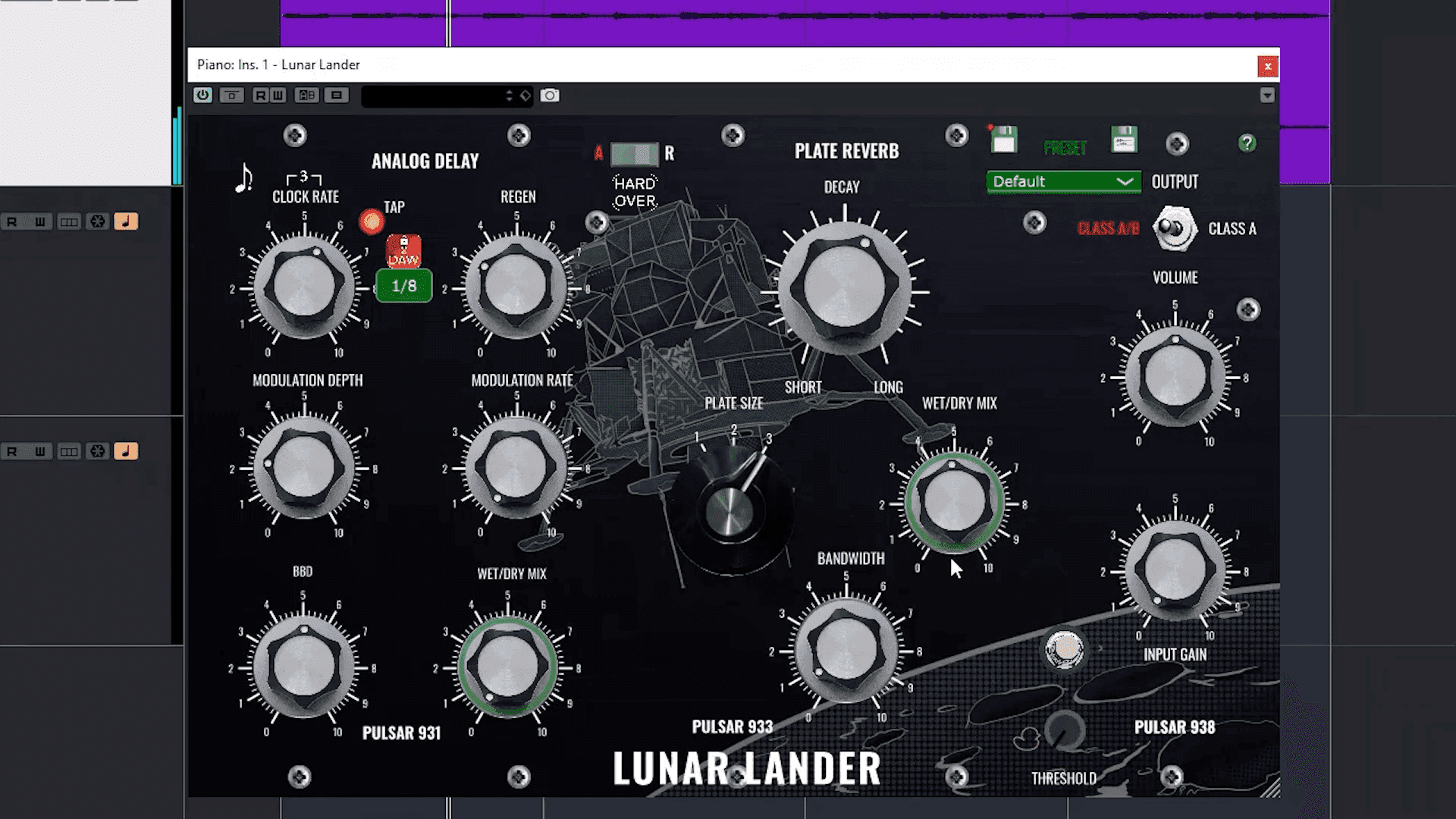Close the Lunar Lander plugin window

pos(1267,67)
